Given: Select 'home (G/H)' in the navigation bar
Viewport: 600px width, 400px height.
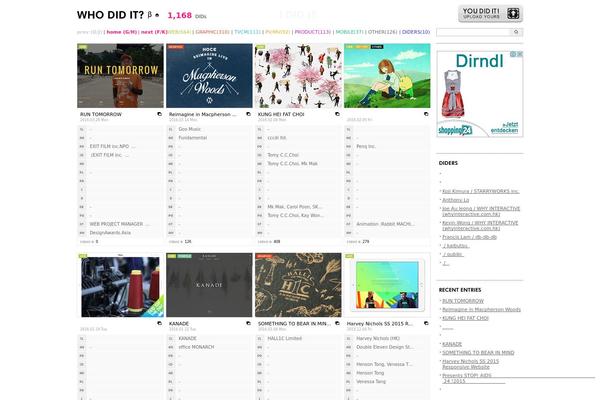Looking at the screenshot, I should click(x=121, y=32).
